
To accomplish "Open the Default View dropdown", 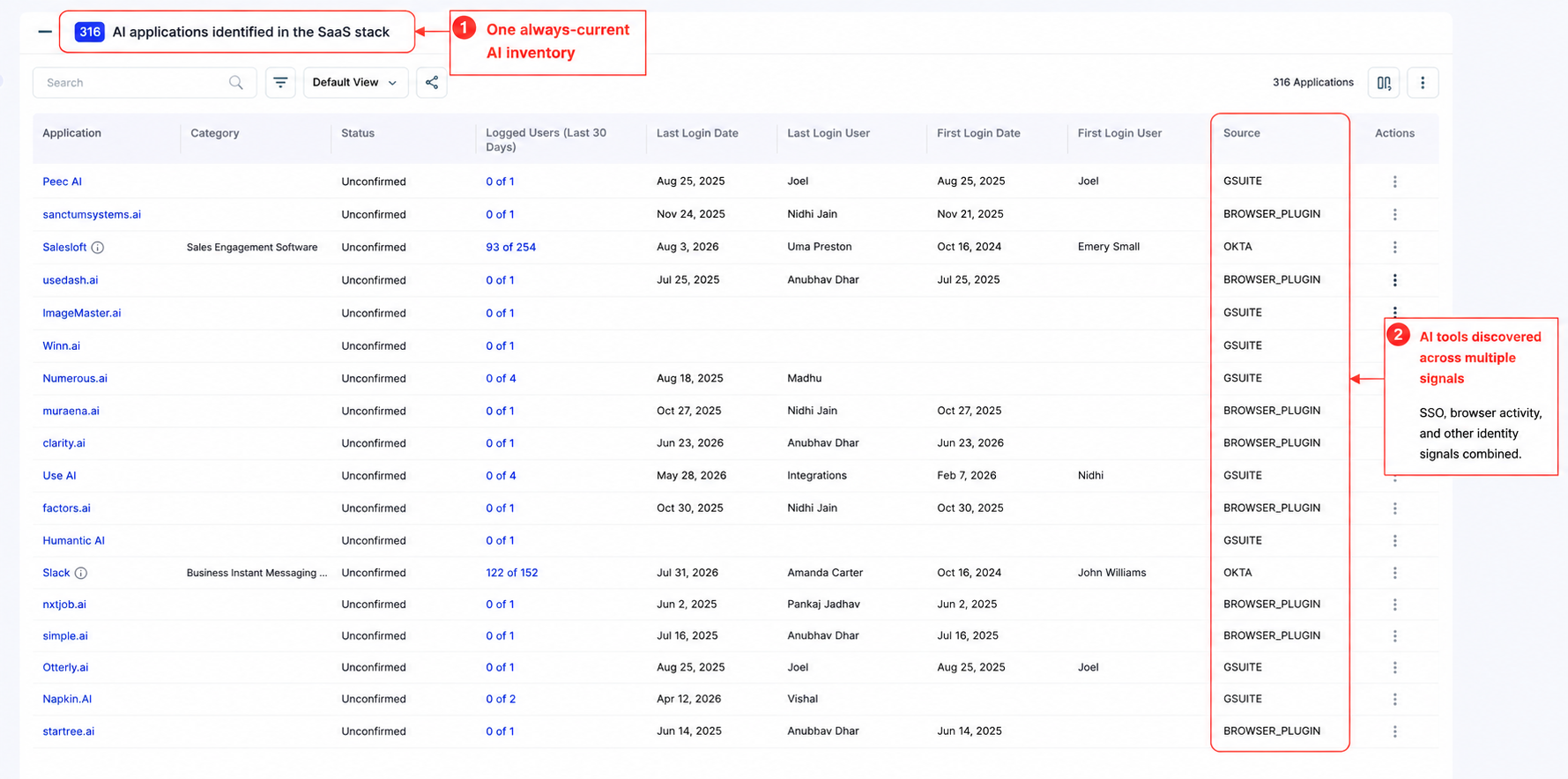I will point(355,83).
